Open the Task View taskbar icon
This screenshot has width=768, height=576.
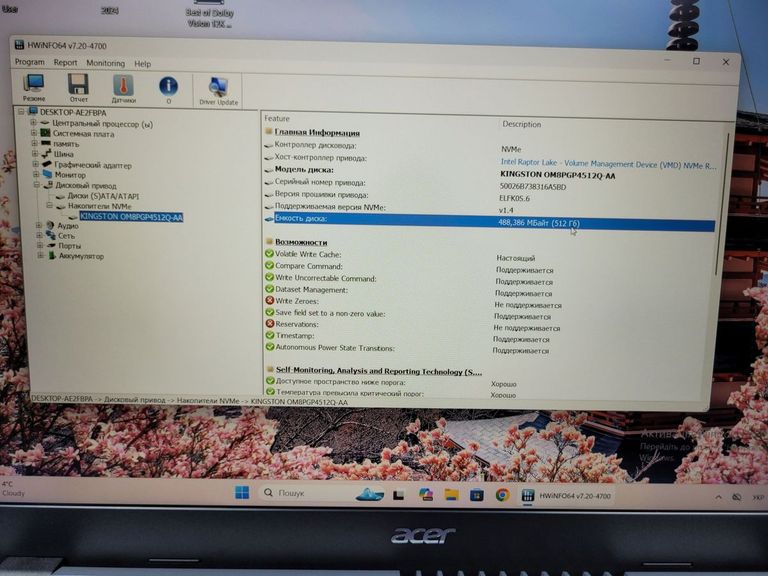point(399,495)
